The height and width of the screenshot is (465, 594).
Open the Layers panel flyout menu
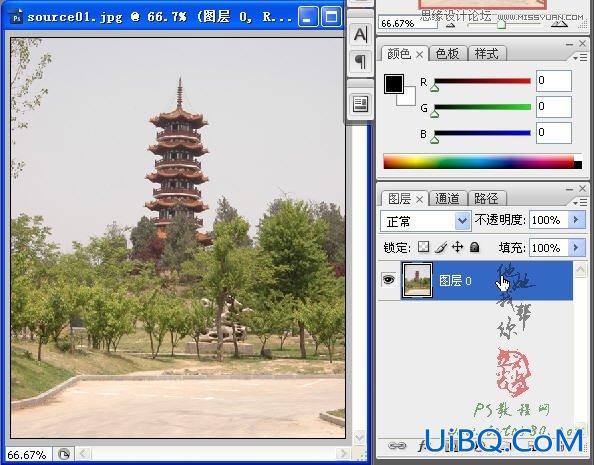coord(580,203)
